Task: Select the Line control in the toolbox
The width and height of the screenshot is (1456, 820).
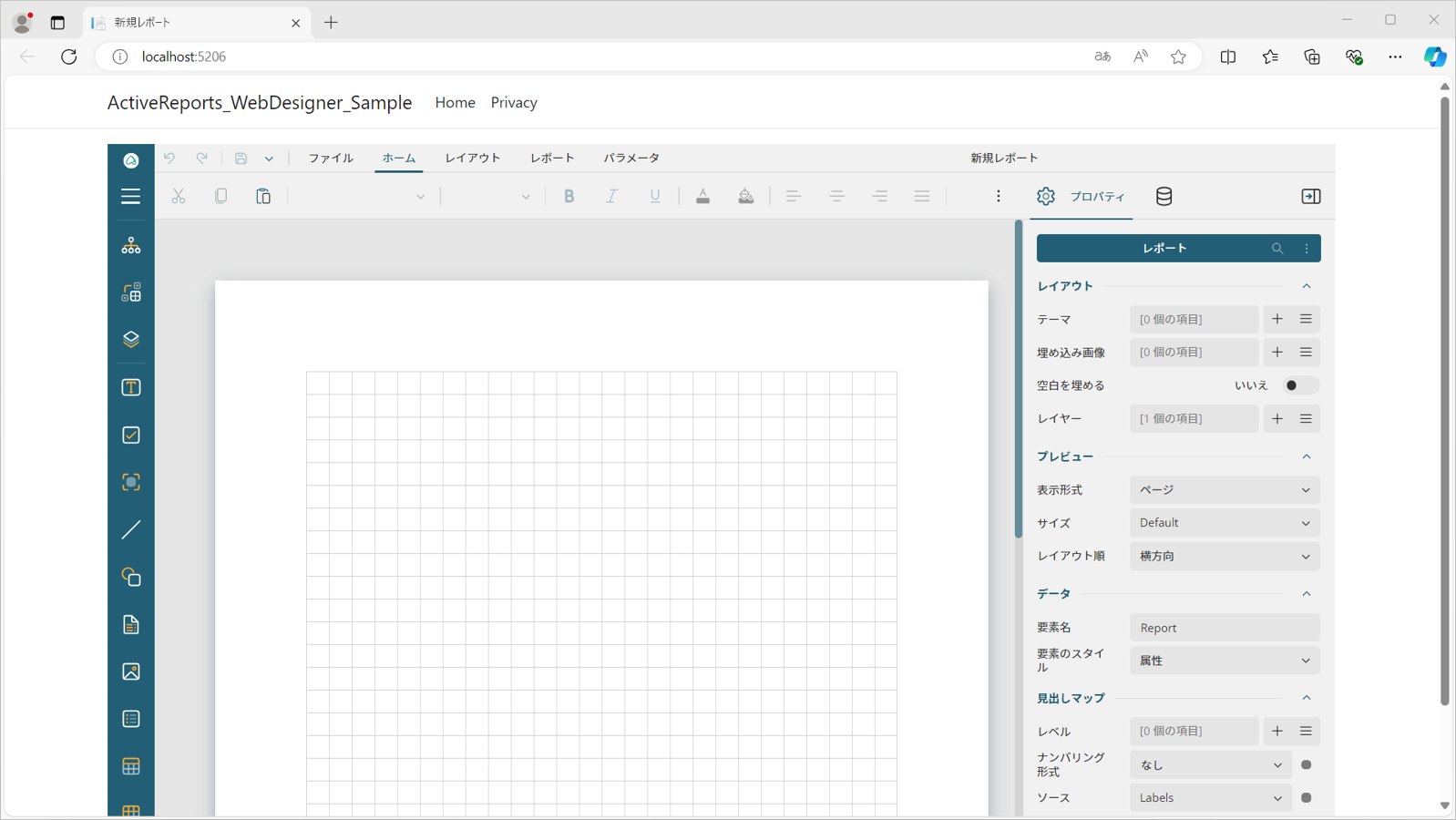Action: (130, 529)
